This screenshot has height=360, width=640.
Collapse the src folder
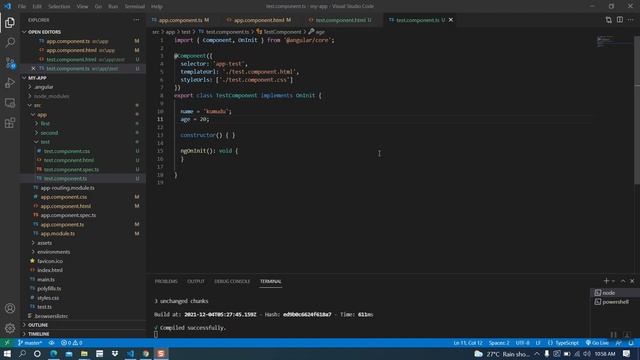37,105
